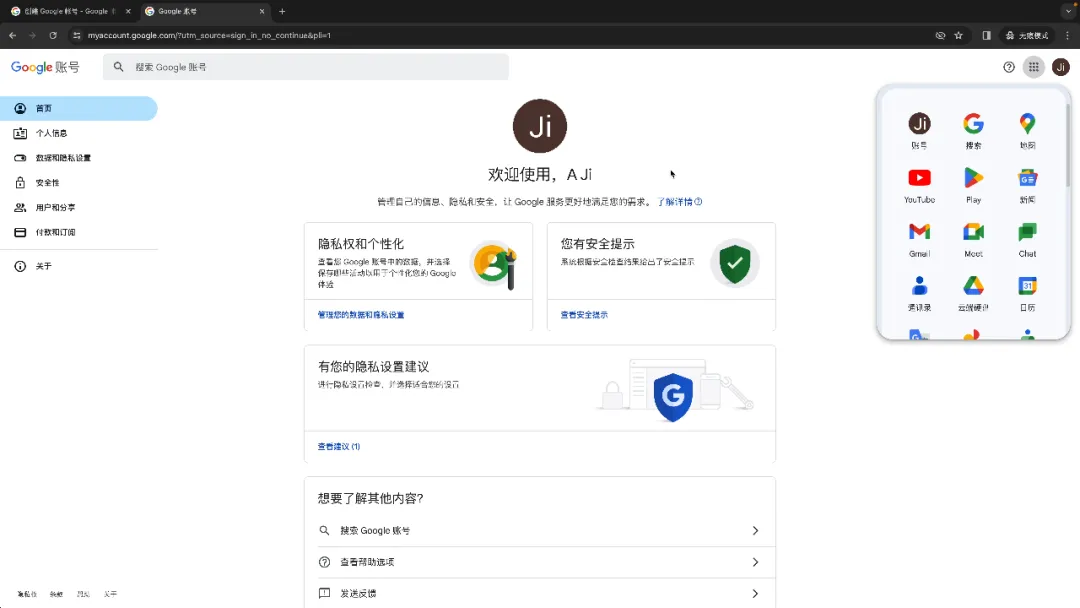1080x608 pixels.
Task: Select 首页 in the sidebar
Action: [x=79, y=108]
